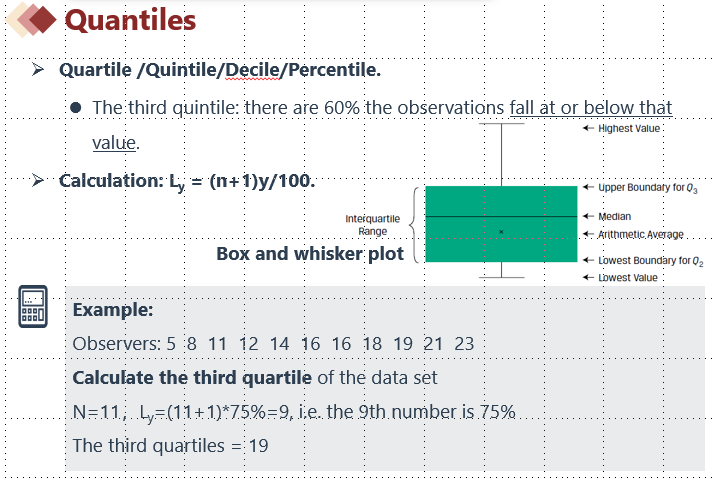The height and width of the screenshot is (480, 715).
Task: Click the arrow beside the Median label
Action: 588,216
